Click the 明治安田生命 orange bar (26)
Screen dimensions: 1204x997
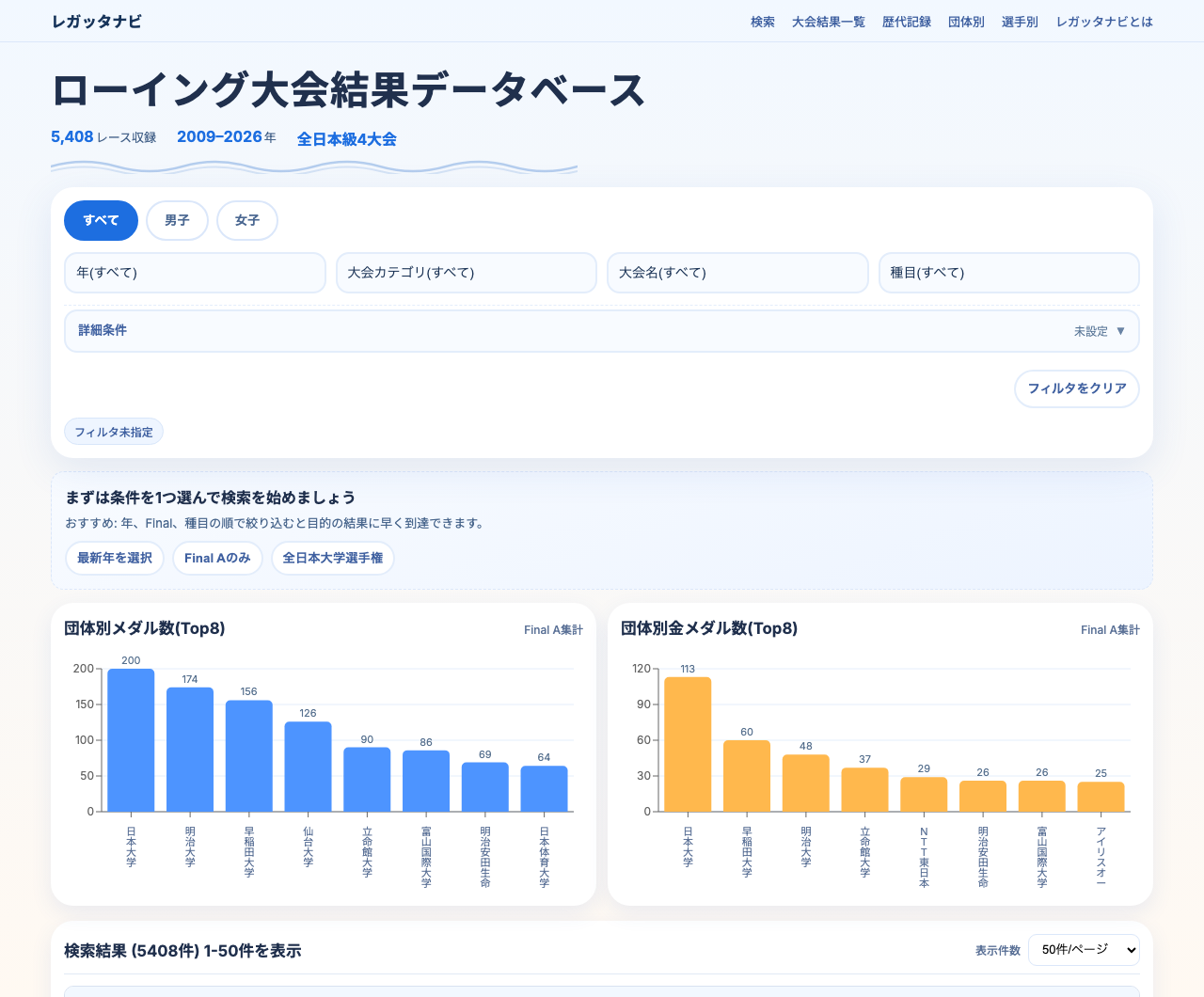(983, 797)
